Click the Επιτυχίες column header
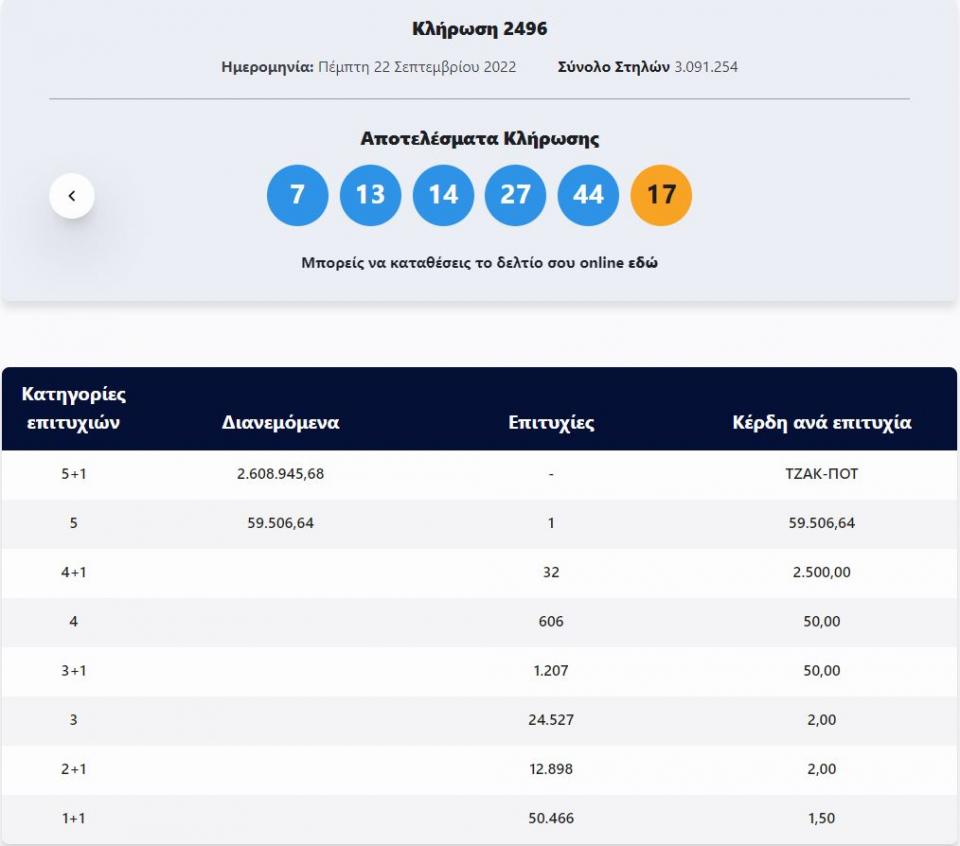The height and width of the screenshot is (846, 960). pyautogui.click(x=551, y=422)
